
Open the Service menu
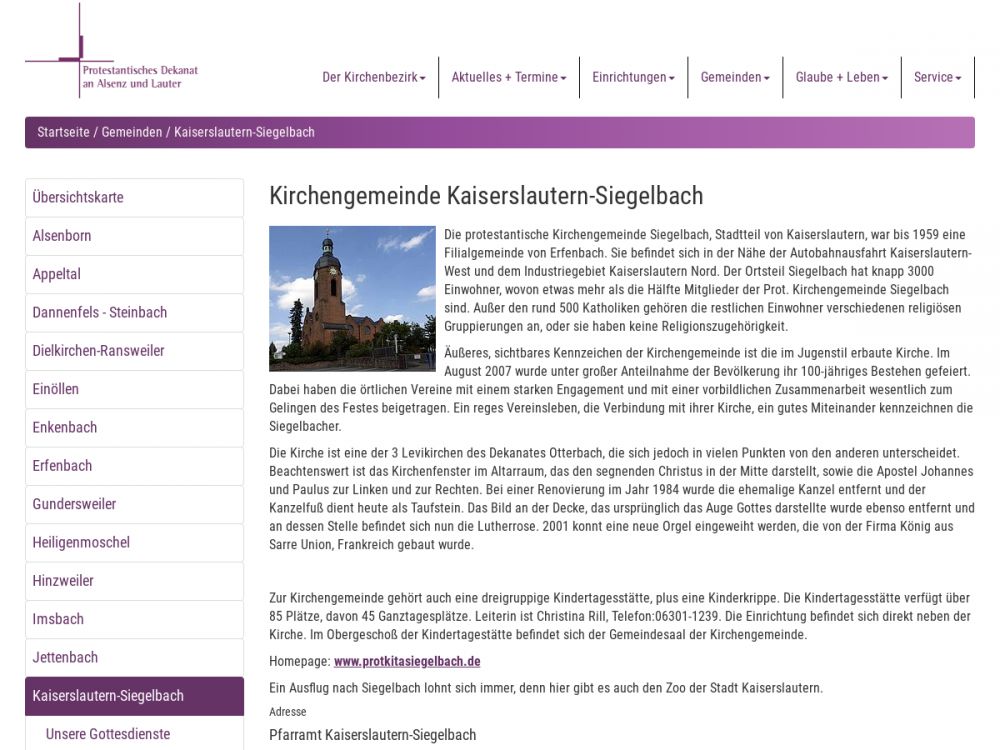(937, 78)
